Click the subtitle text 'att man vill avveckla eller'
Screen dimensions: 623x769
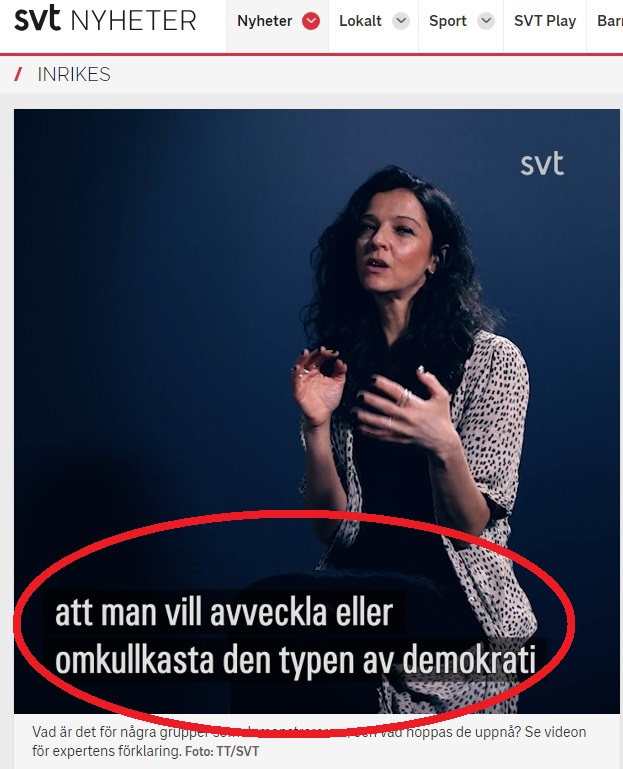(x=224, y=613)
